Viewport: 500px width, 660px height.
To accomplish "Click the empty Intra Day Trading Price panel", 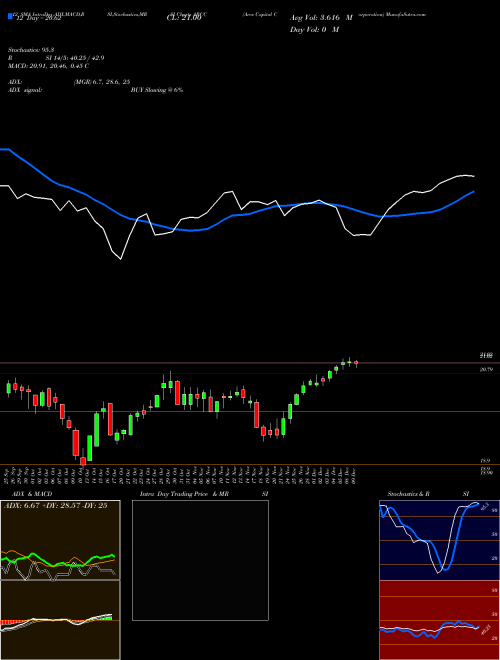I will (x=200, y=560).
